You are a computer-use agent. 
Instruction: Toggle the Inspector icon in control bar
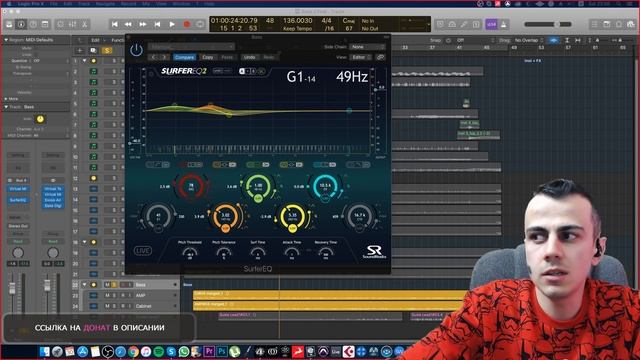[x=21, y=24]
